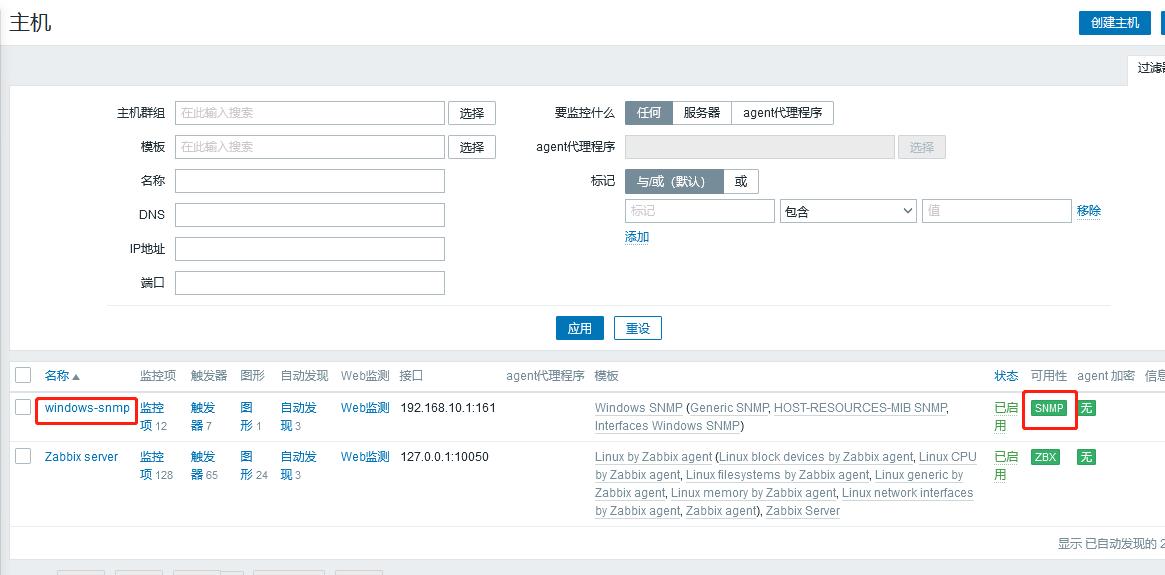Click the 创建主机 button

coord(1114,23)
